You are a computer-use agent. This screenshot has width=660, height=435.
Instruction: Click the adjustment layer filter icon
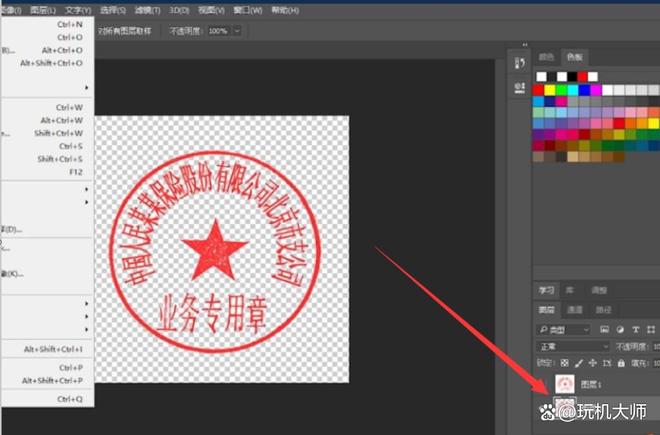pyautogui.click(x=621, y=329)
